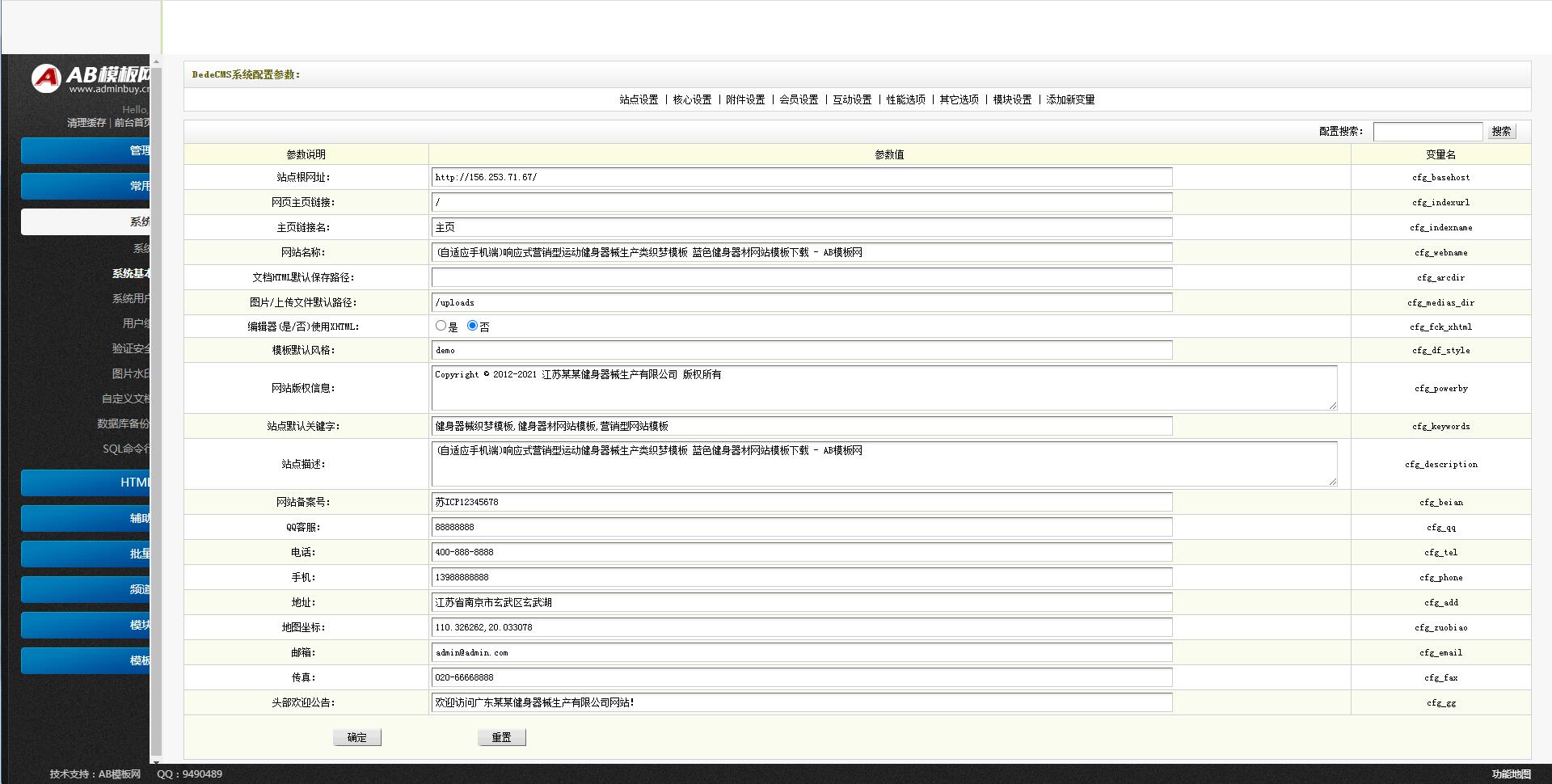Expand the HTML sidebar section
The width and height of the screenshot is (1552, 784).
[x=86, y=483]
